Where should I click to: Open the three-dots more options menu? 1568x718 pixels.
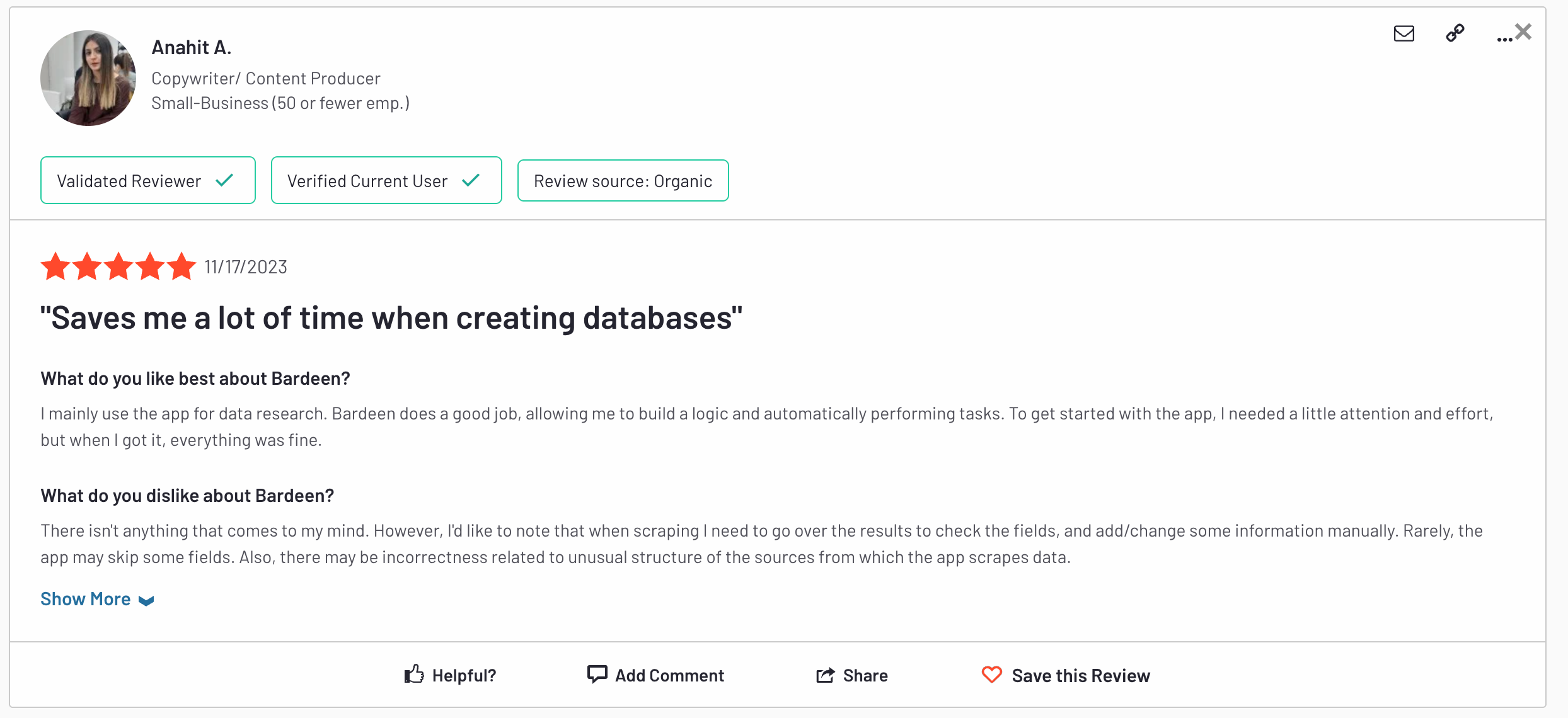[x=1504, y=39]
